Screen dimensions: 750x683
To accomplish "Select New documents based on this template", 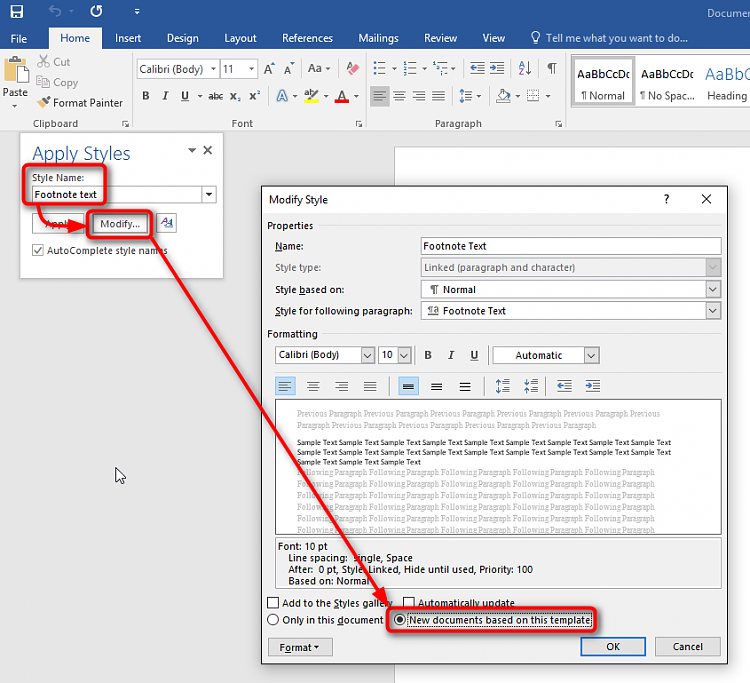I will 399,620.
